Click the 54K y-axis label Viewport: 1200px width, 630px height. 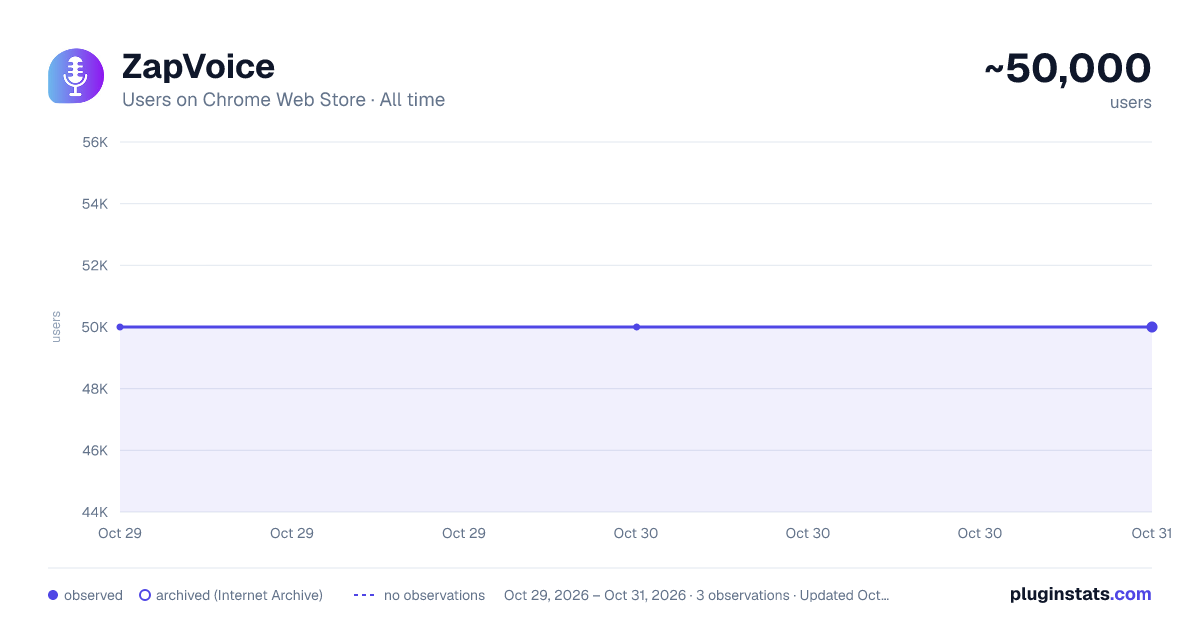point(95,204)
